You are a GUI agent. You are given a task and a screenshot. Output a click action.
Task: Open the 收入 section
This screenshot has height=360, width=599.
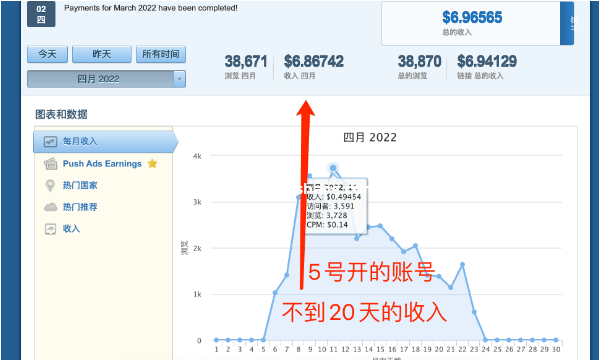pos(71,229)
